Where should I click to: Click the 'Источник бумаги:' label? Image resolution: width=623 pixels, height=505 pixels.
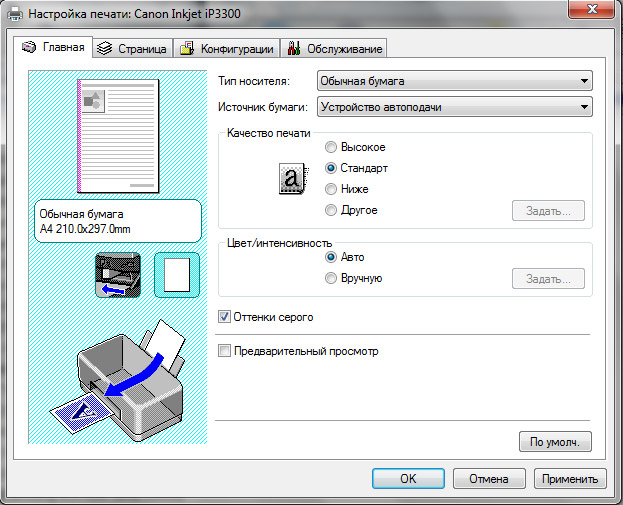click(263, 107)
